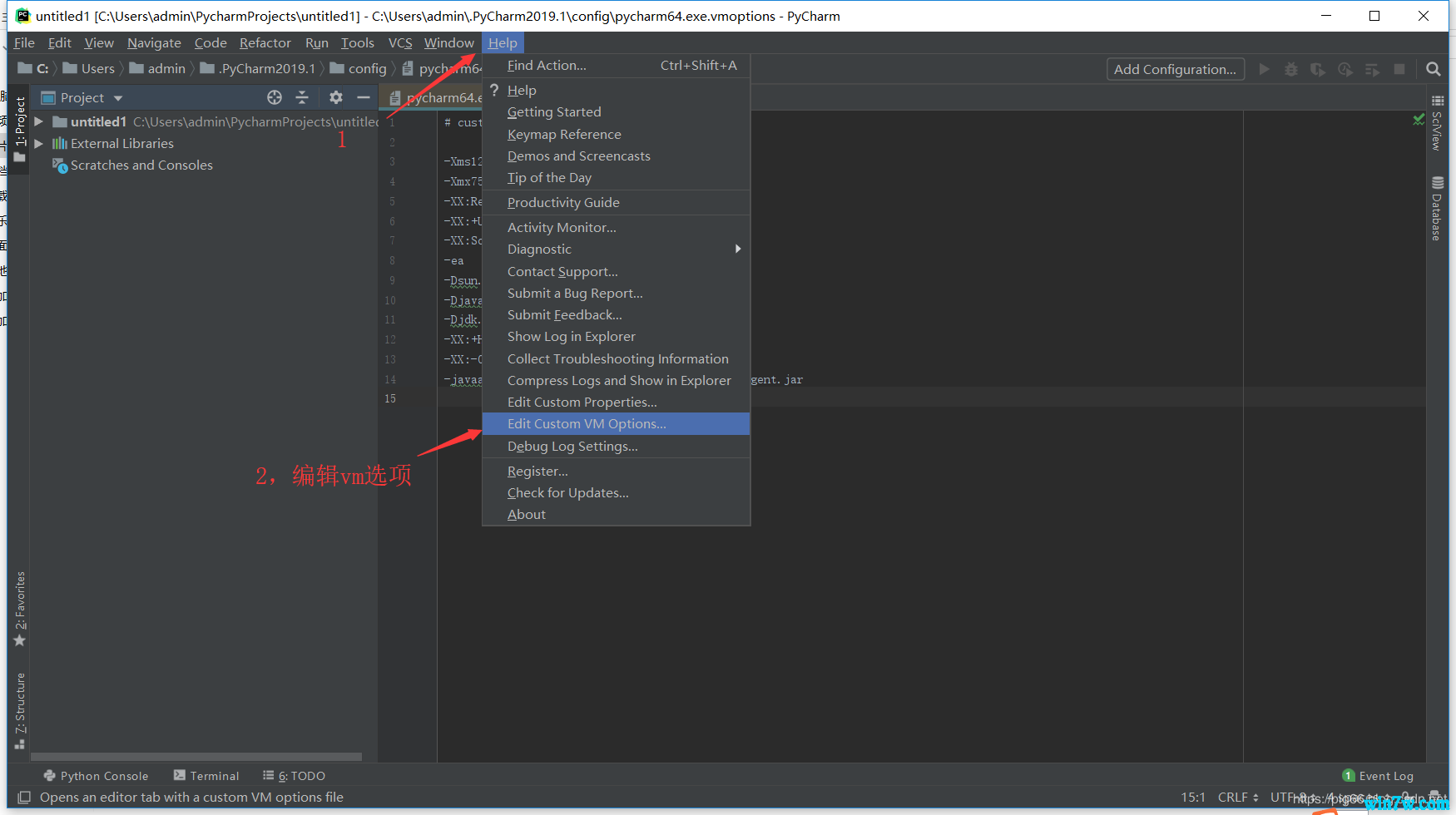Open the VCS menu

coord(400,42)
